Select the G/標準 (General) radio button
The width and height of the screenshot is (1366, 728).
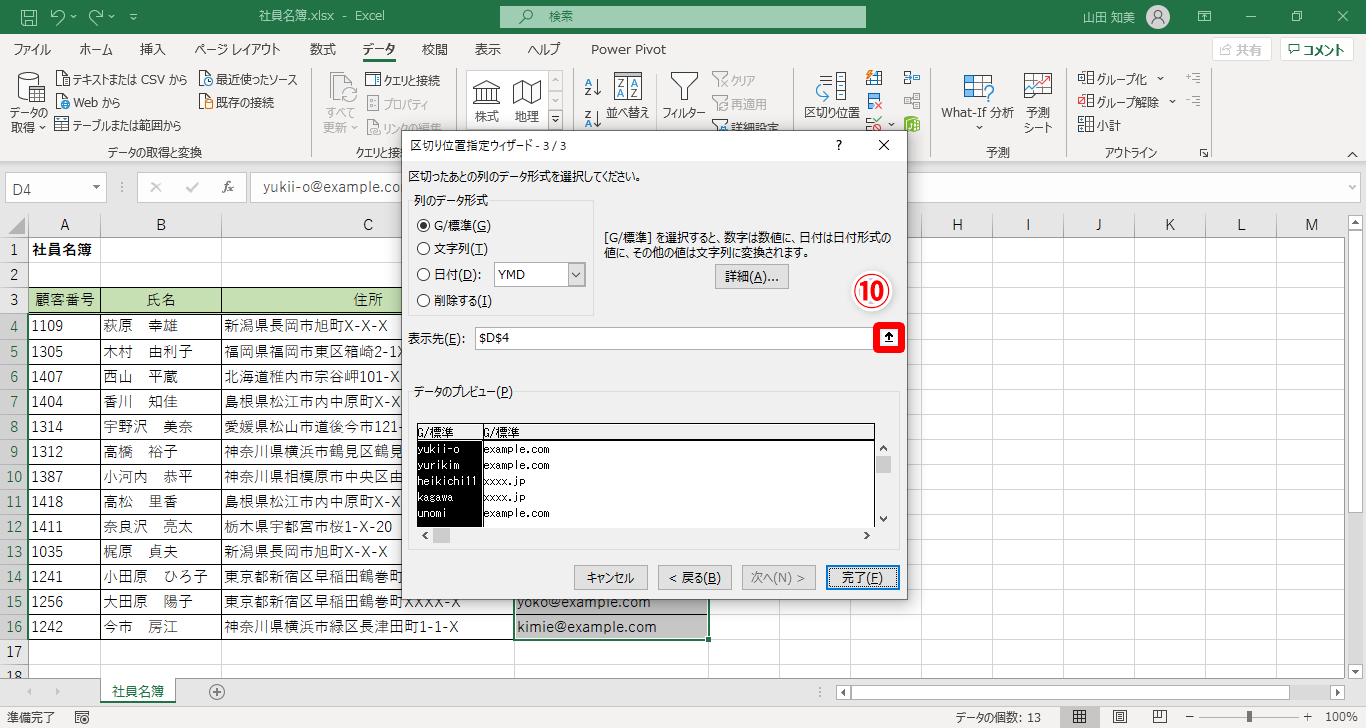click(x=424, y=226)
